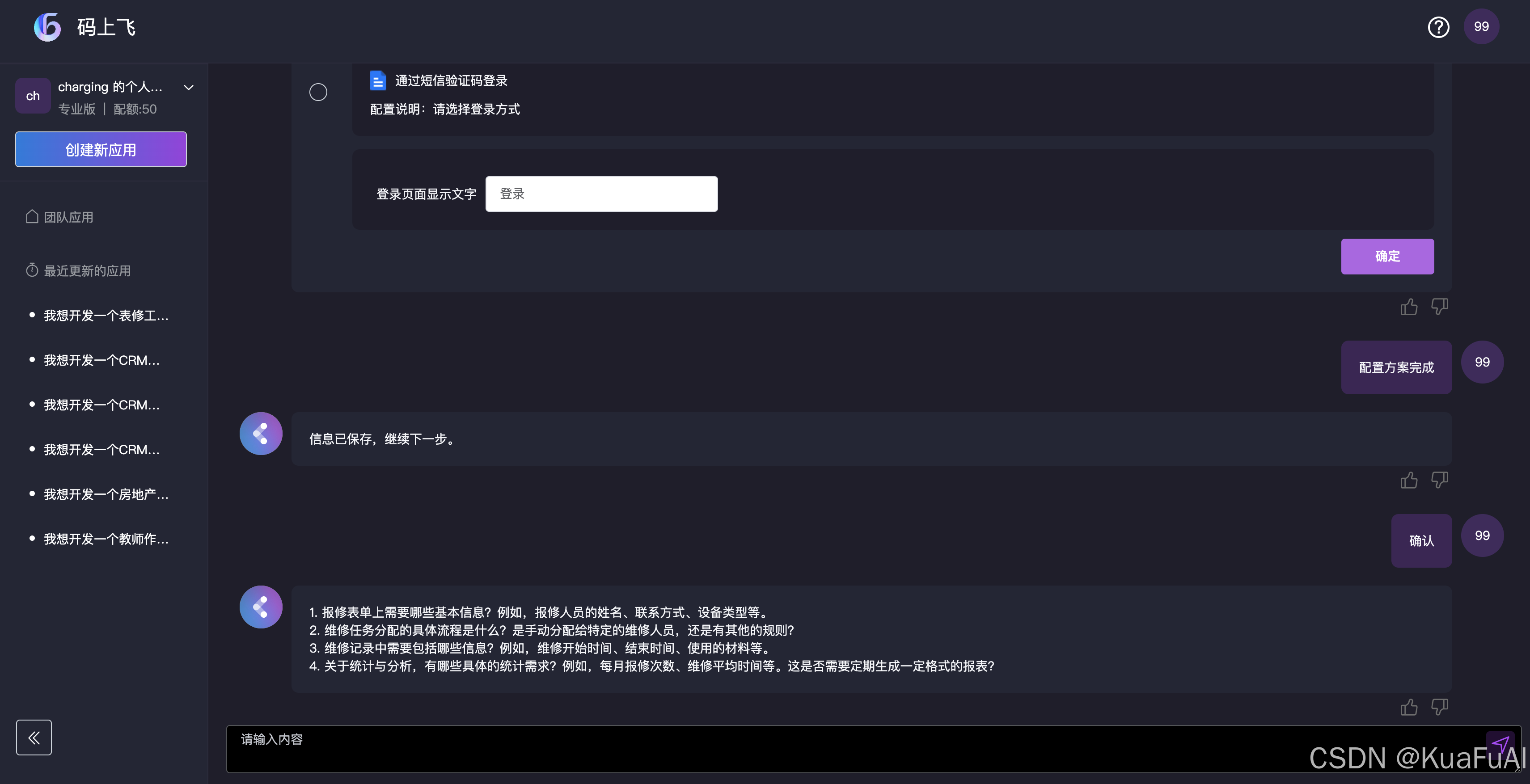Click the 登录页面显示文字 input field

click(x=601, y=194)
